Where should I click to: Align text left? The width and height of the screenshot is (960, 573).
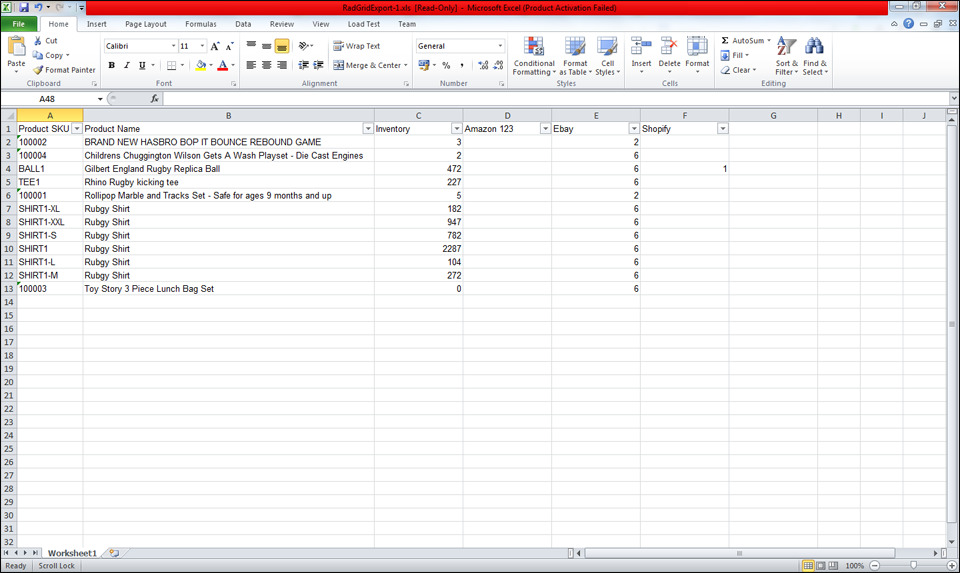pyautogui.click(x=251, y=65)
